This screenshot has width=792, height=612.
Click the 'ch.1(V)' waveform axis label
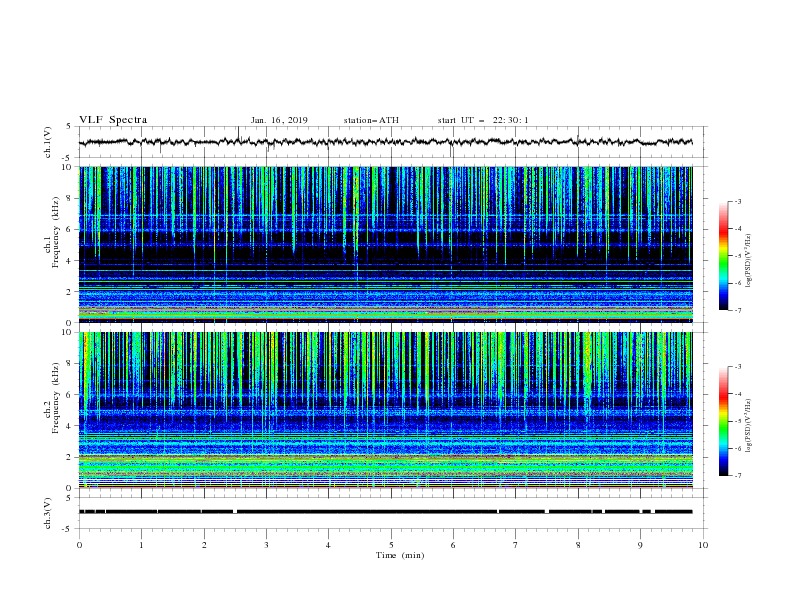click(48, 142)
